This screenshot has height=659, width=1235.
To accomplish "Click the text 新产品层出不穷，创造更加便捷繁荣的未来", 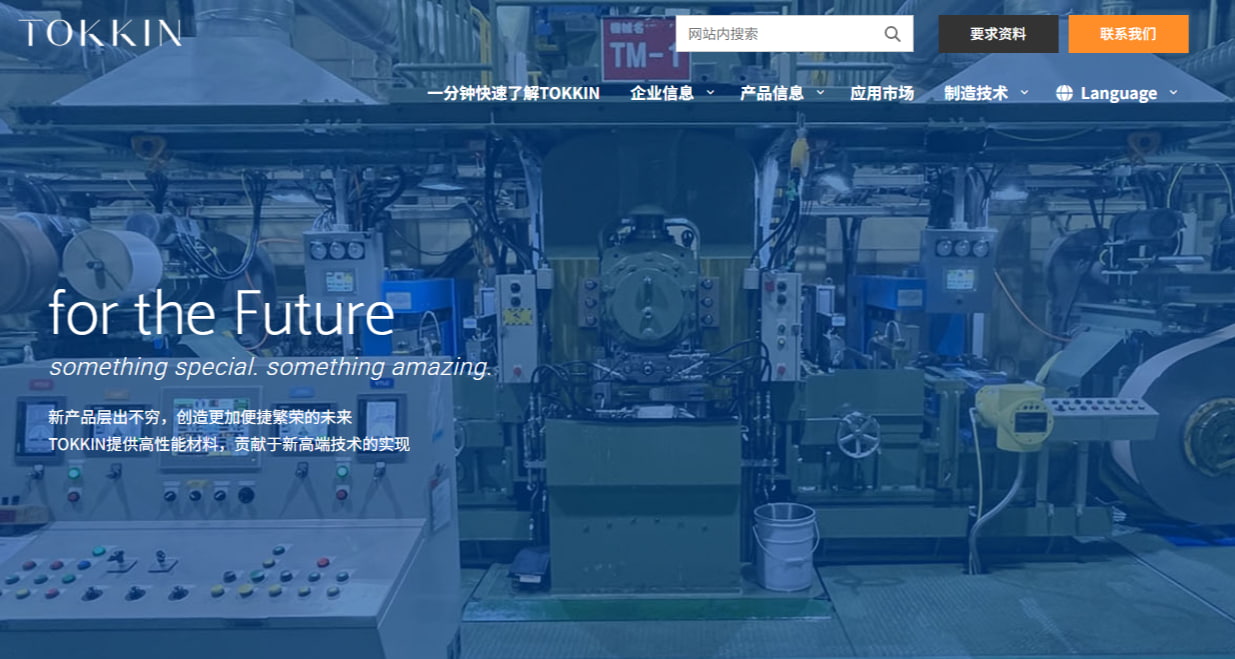I will (200, 416).
